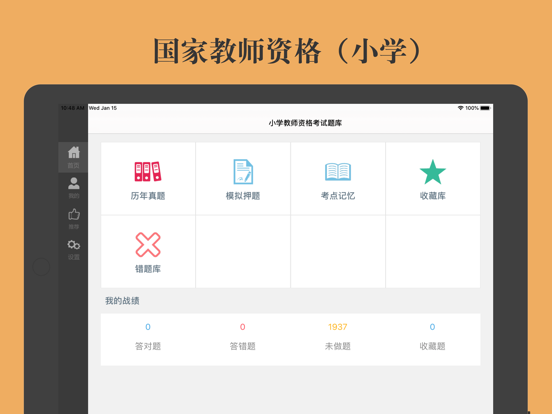Click the 答对题 label
The image size is (552, 414).
pos(148,346)
